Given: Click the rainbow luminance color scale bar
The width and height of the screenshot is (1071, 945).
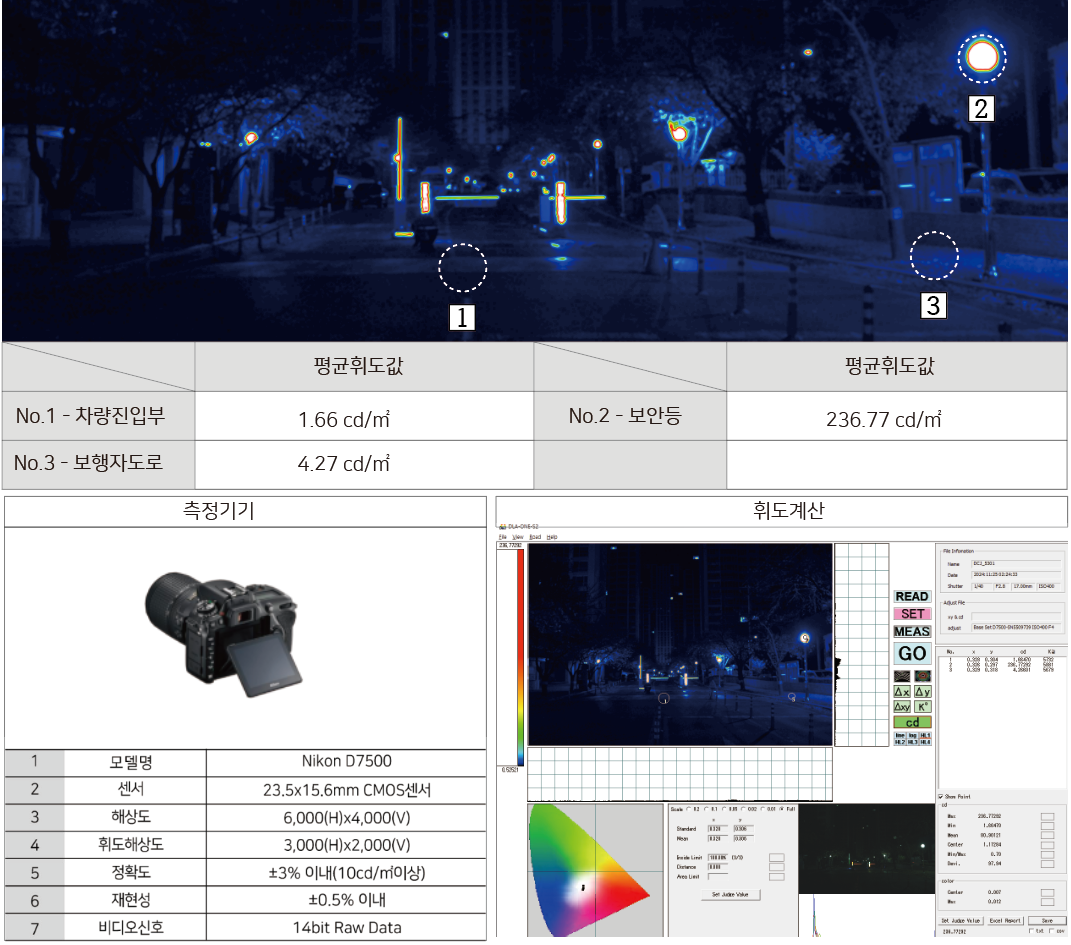Looking at the screenshot, I should [520, 658].
